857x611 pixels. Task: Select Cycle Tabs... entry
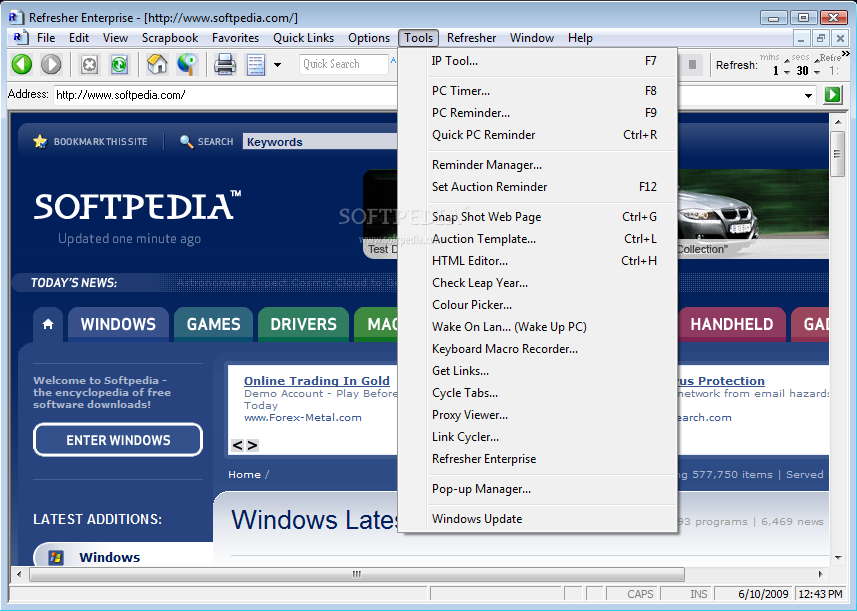pos(538,393)
